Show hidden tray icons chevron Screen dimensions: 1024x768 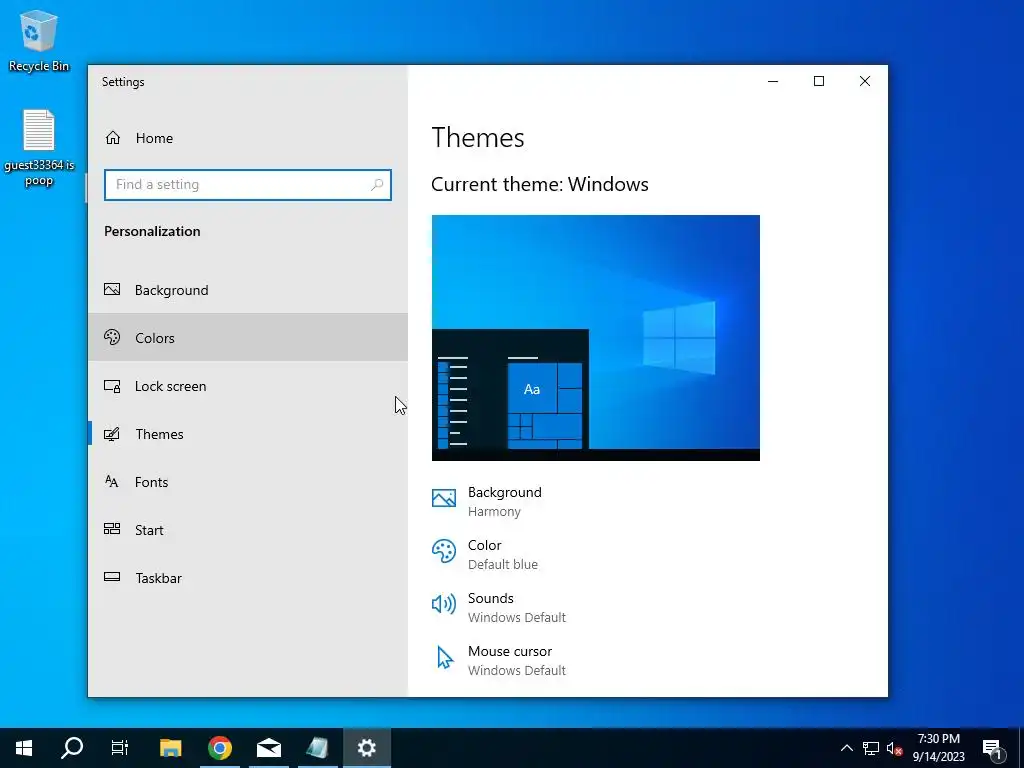coord(846,748)
